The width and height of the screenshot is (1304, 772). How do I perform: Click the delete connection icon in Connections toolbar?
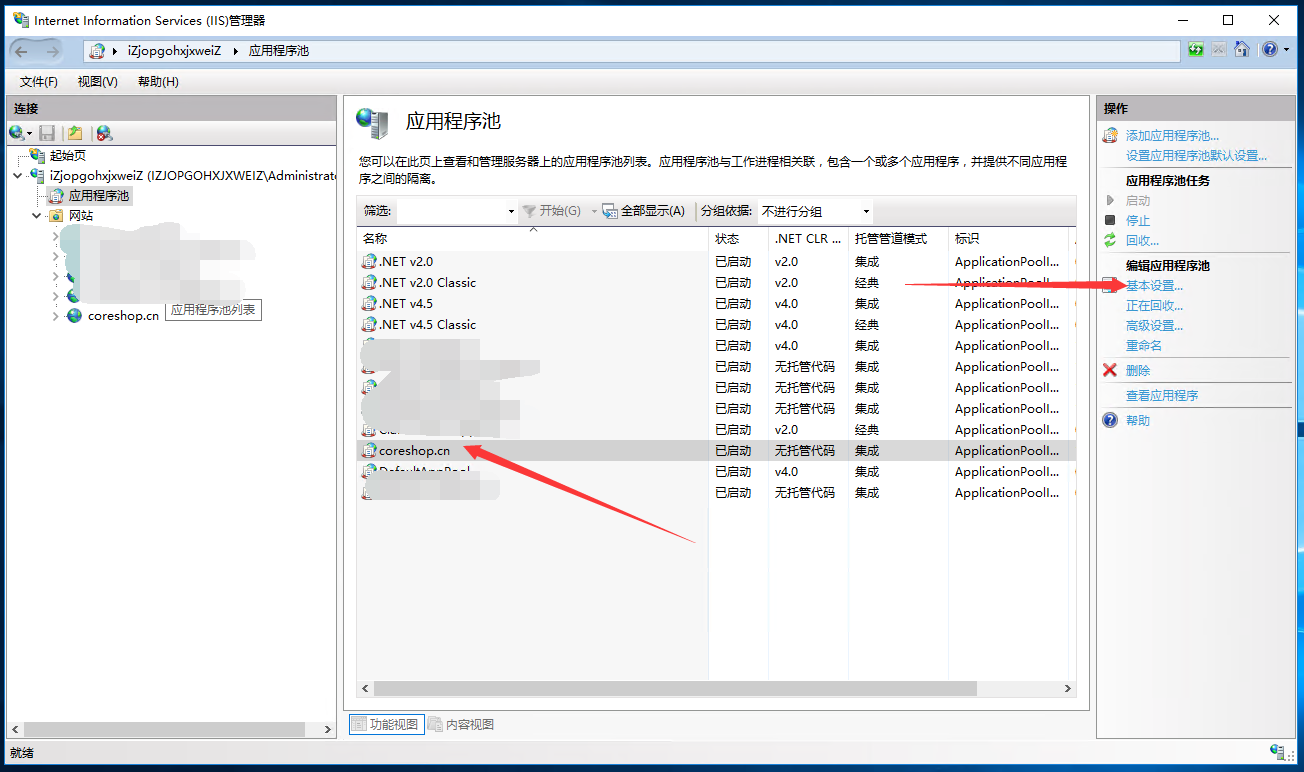(x=104, y=133)
